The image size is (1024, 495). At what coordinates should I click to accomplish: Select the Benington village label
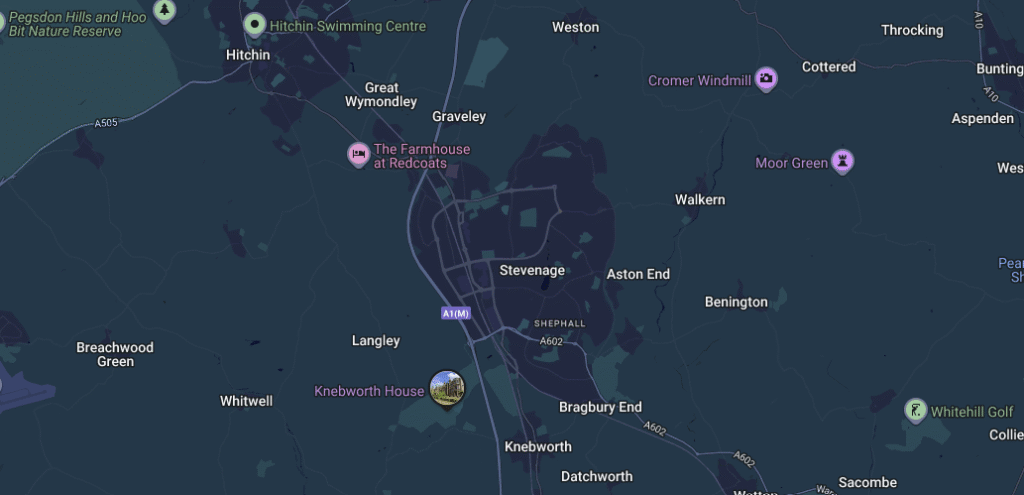tap(737, 302)
